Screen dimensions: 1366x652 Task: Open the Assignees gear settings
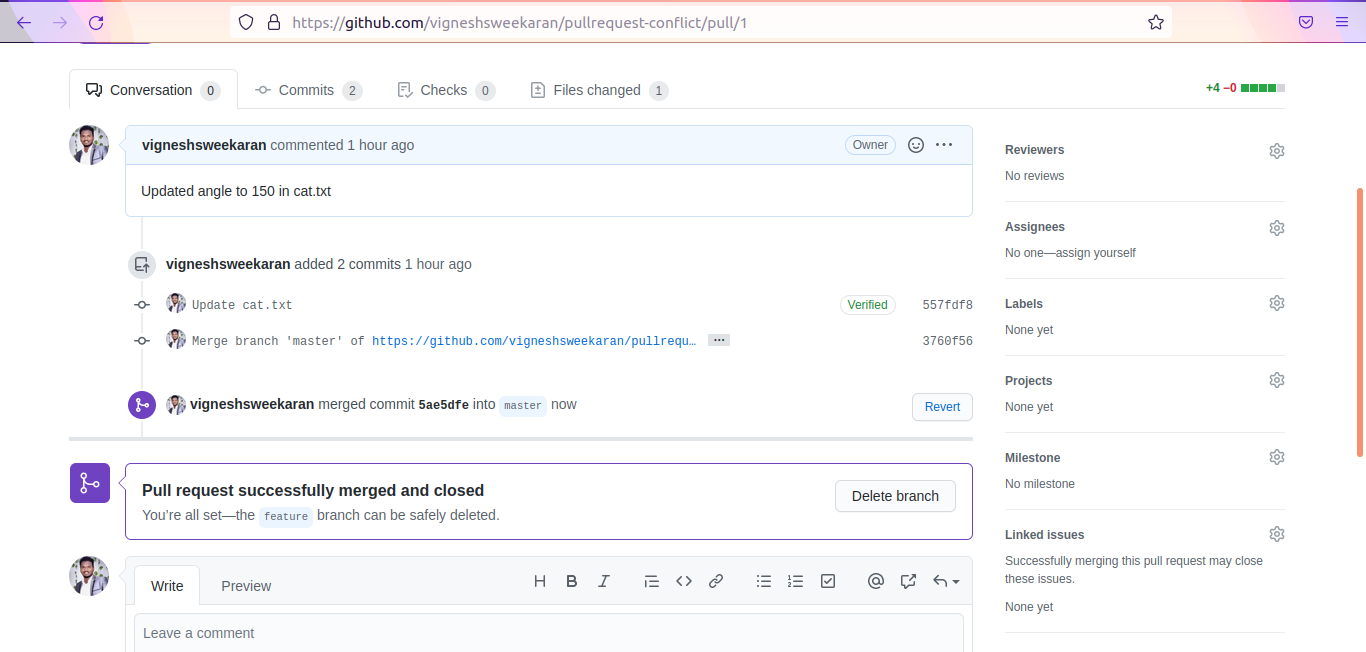pyautogui.click(x=1277, y=228)
